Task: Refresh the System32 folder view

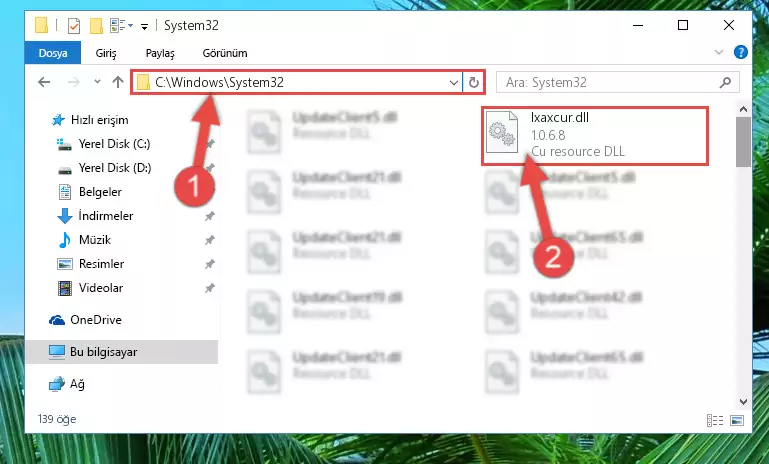Action: [473, 82]
